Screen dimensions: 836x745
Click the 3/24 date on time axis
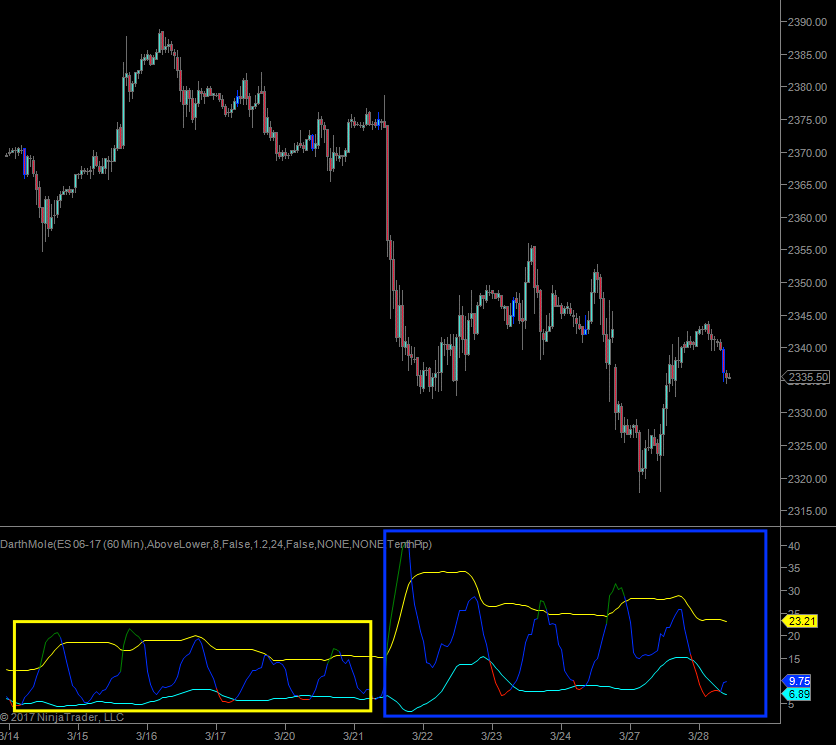pos(560,735)
